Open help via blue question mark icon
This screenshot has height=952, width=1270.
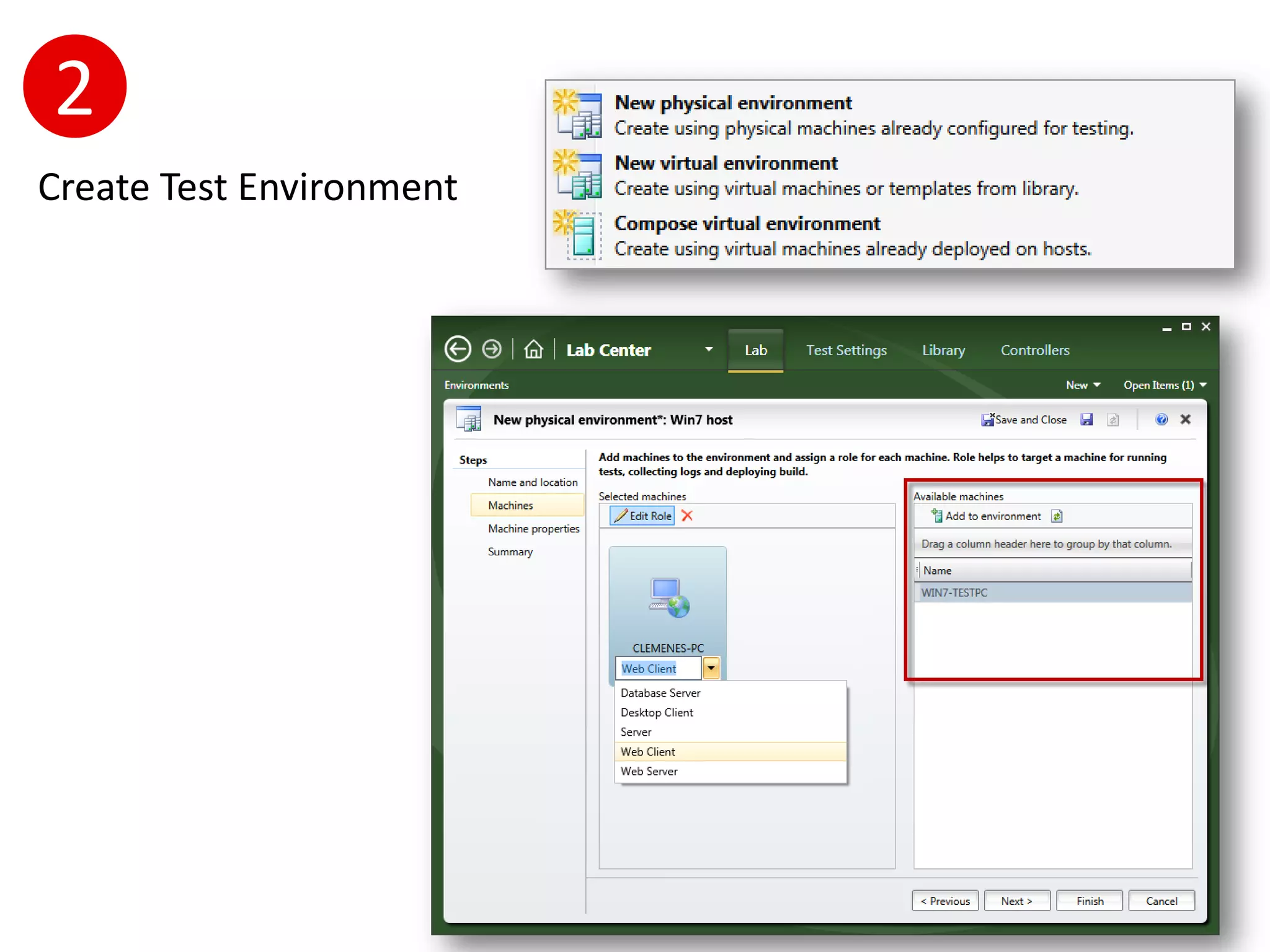pos(1161,420)
